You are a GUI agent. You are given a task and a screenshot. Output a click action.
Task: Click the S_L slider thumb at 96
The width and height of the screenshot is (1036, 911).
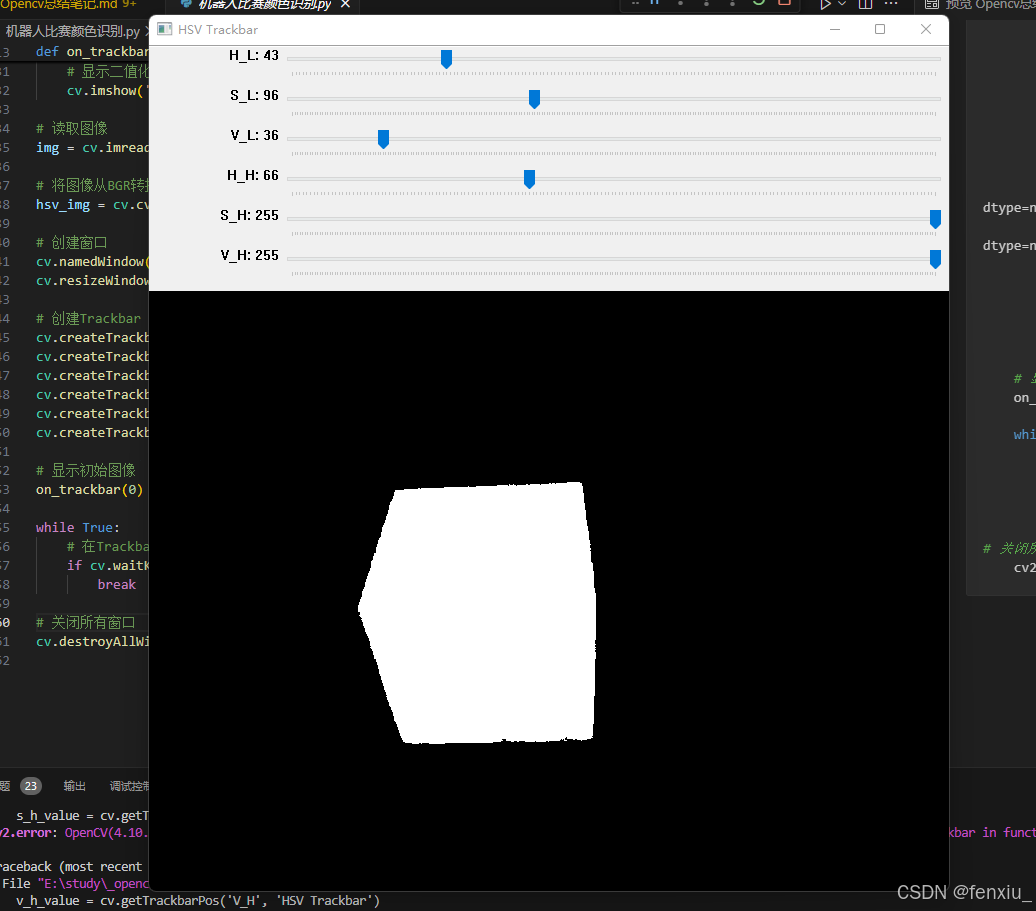535,99
